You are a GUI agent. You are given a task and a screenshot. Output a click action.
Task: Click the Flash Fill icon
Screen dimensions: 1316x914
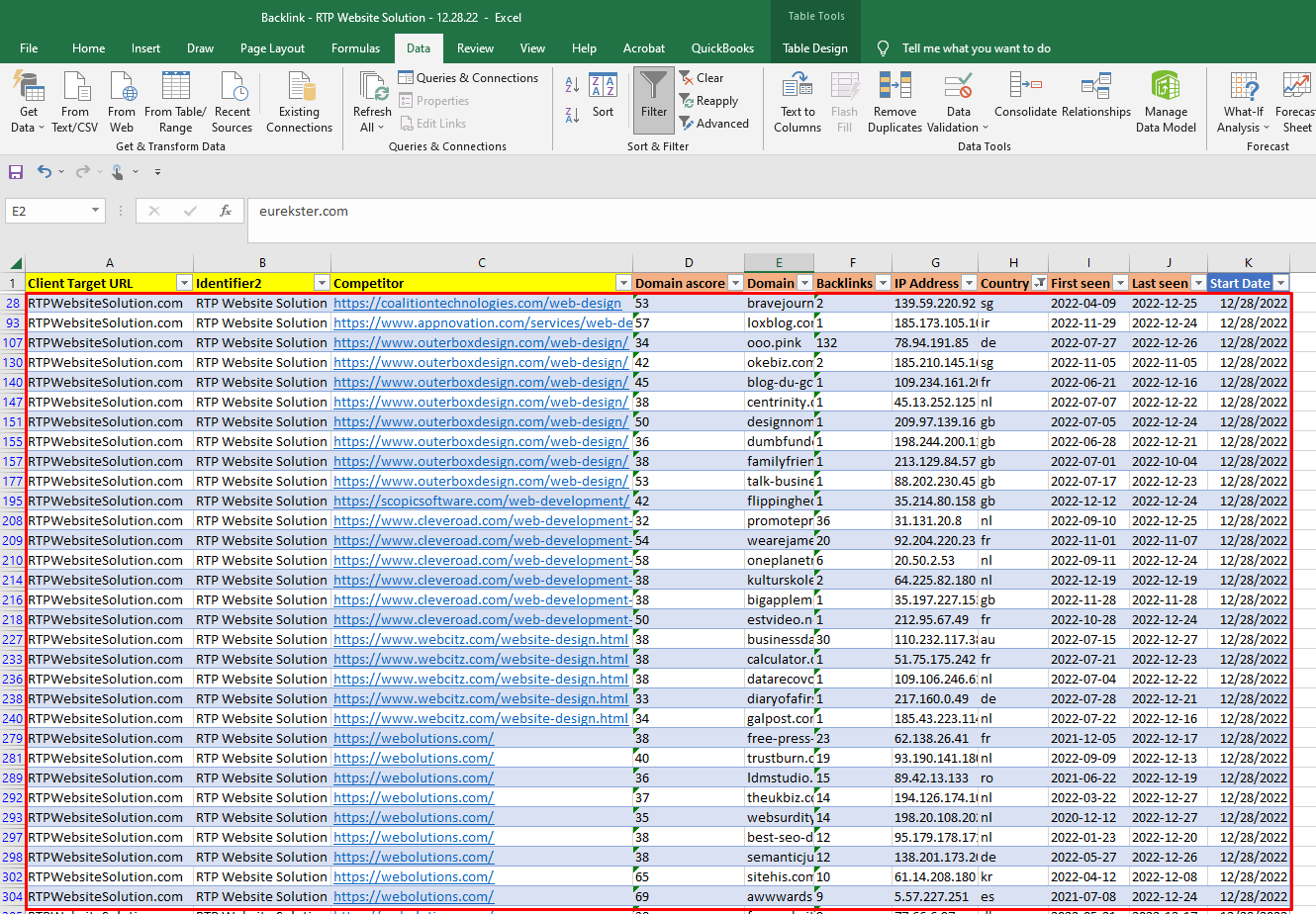[x=845, y=86]
